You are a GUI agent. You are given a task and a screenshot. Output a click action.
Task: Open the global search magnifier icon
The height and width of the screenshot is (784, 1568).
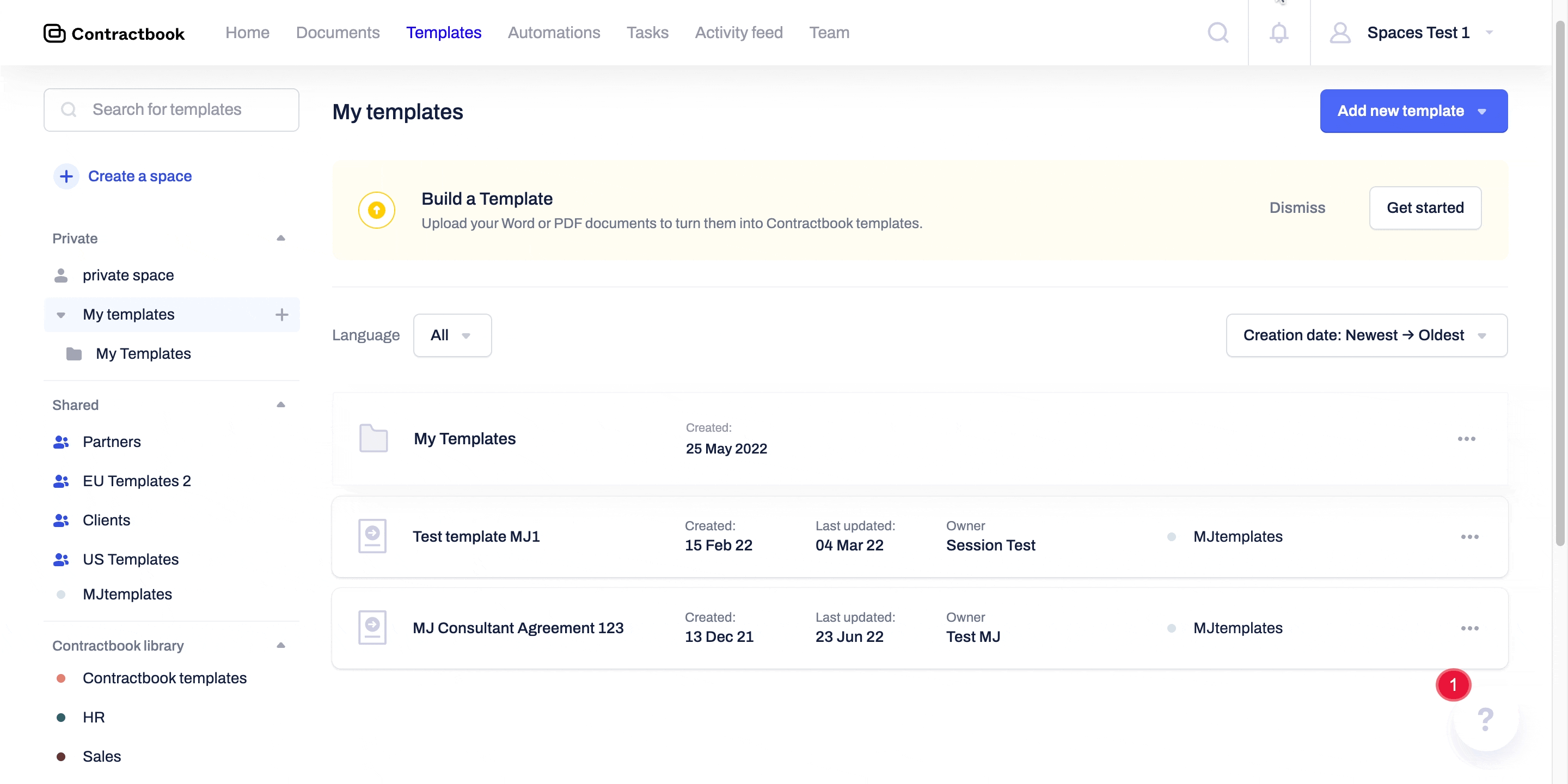(x=1218, y=32)
